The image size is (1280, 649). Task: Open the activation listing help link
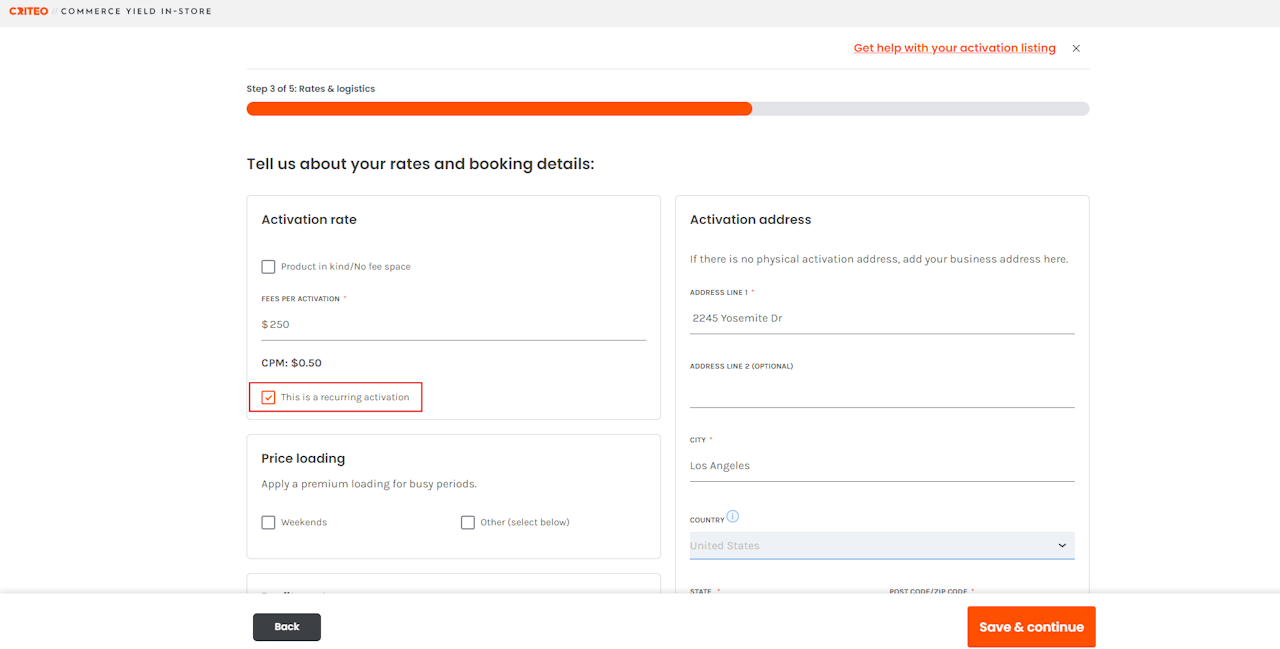(954, 48)
